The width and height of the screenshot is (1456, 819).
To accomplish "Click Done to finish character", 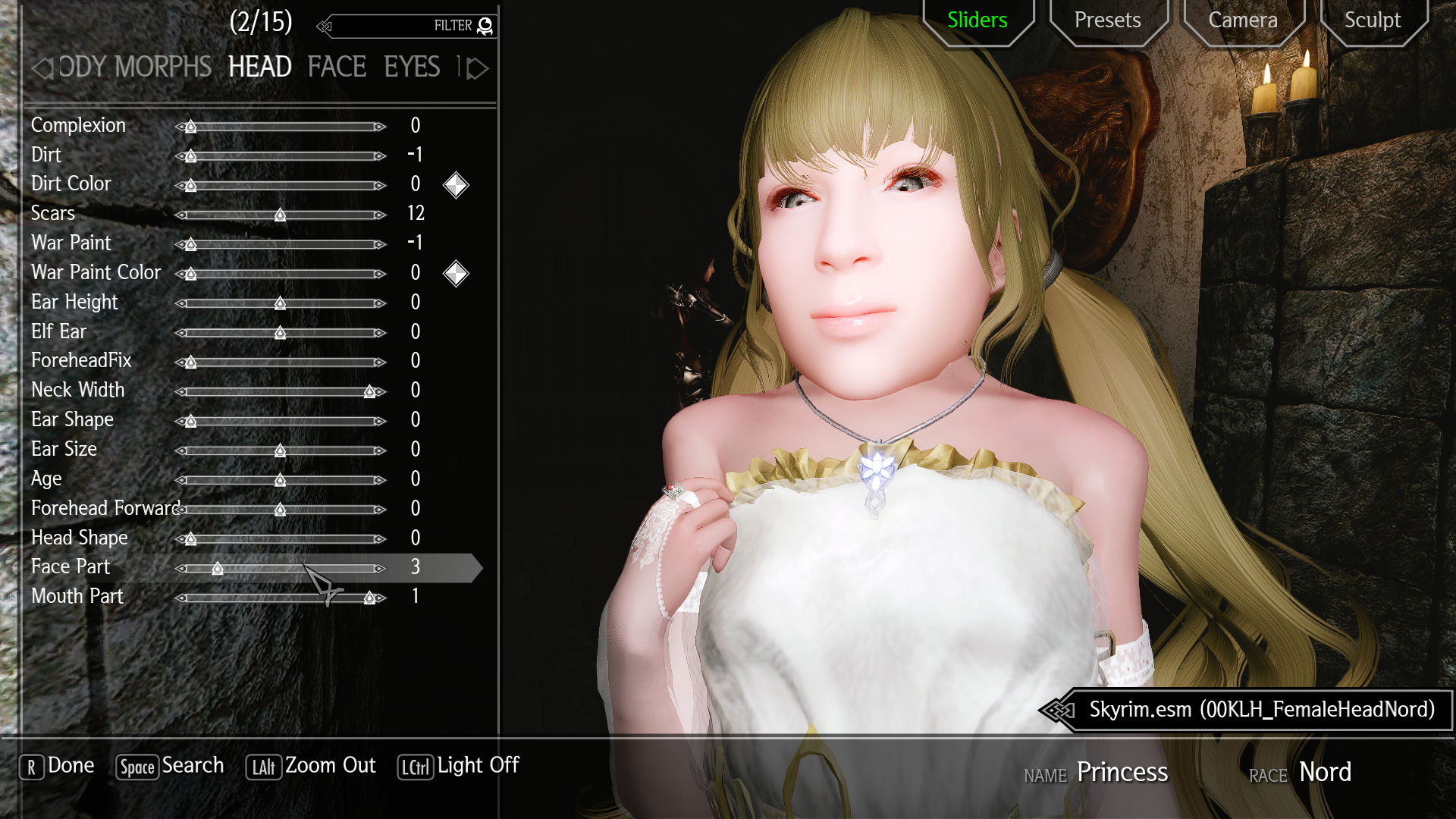I will pos(71,766).
